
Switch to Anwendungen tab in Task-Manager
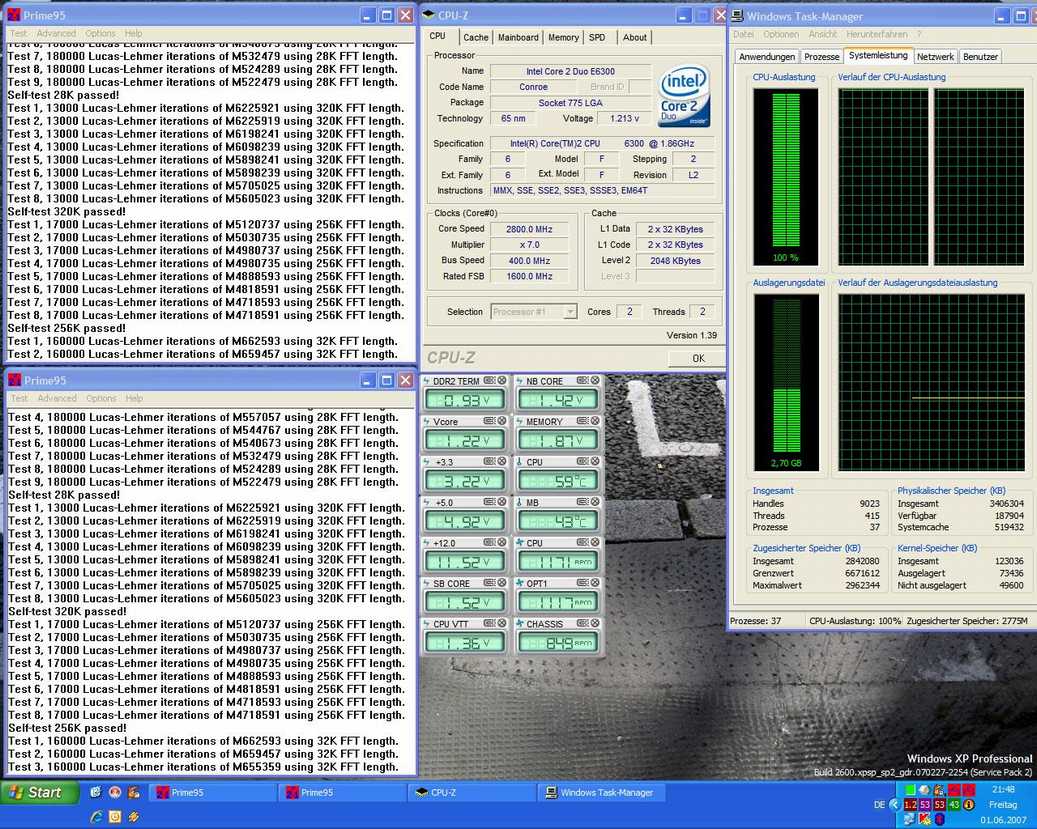point(767,57)
